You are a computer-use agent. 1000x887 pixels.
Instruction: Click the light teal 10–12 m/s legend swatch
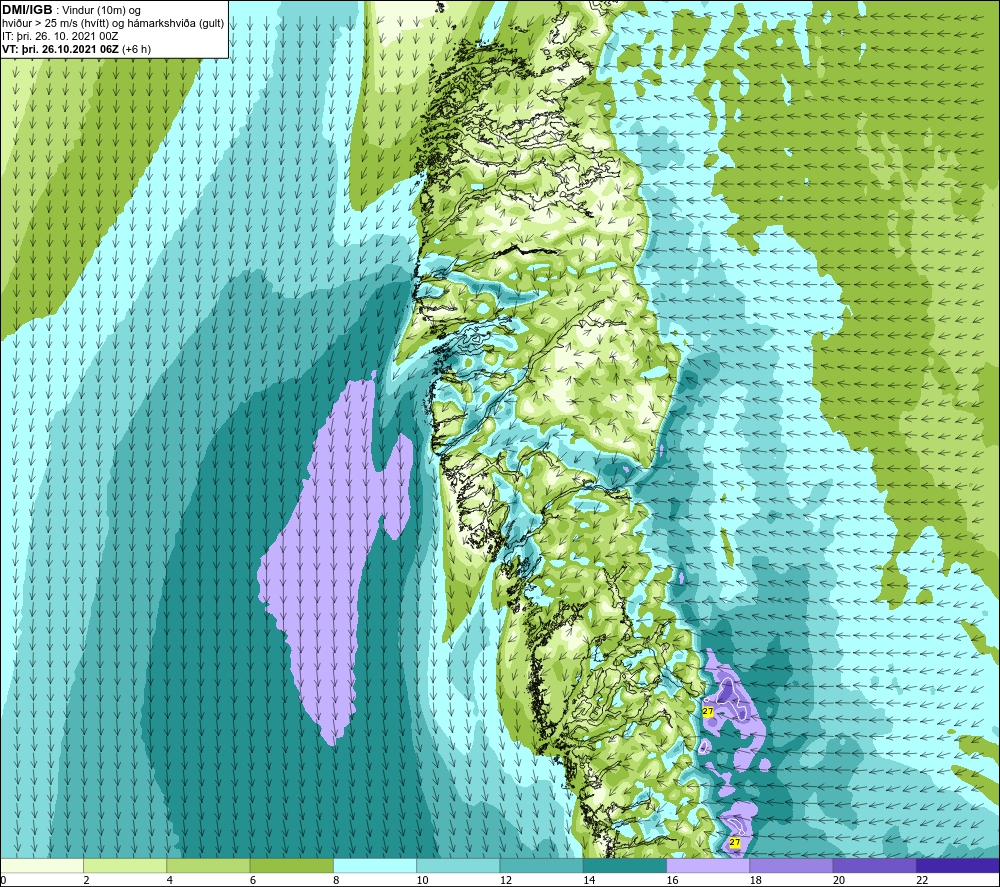[x=458, y=865]
